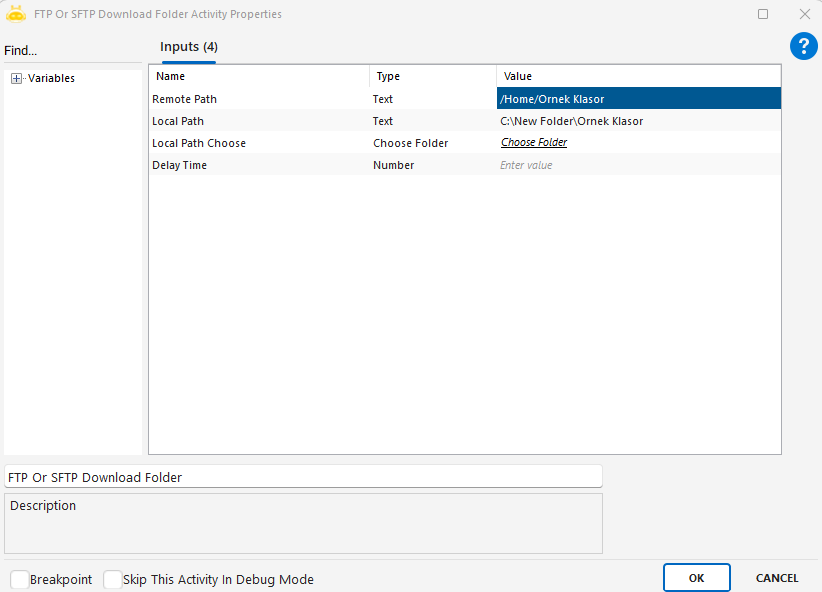Maximize the properties dialog window
Image resolution: width=822 pixels, height=592 pixels.
pos(763,14)
